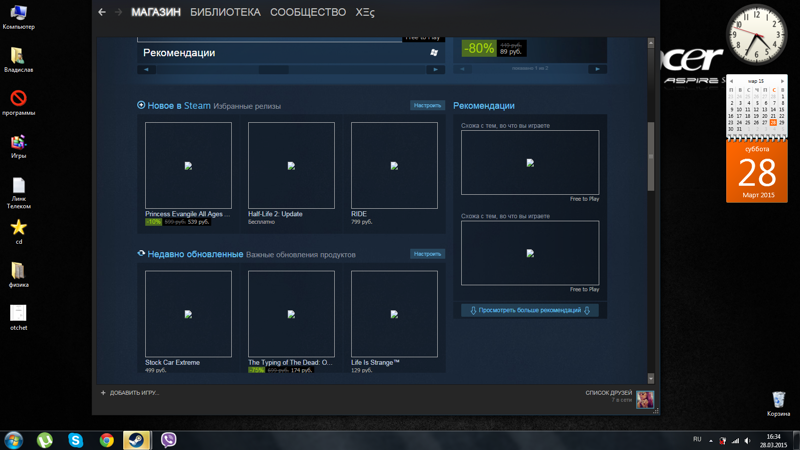800x450 pixels.
Task: Open the profile tab next to СООБЩЕСТВО
Action: [365, 12]
